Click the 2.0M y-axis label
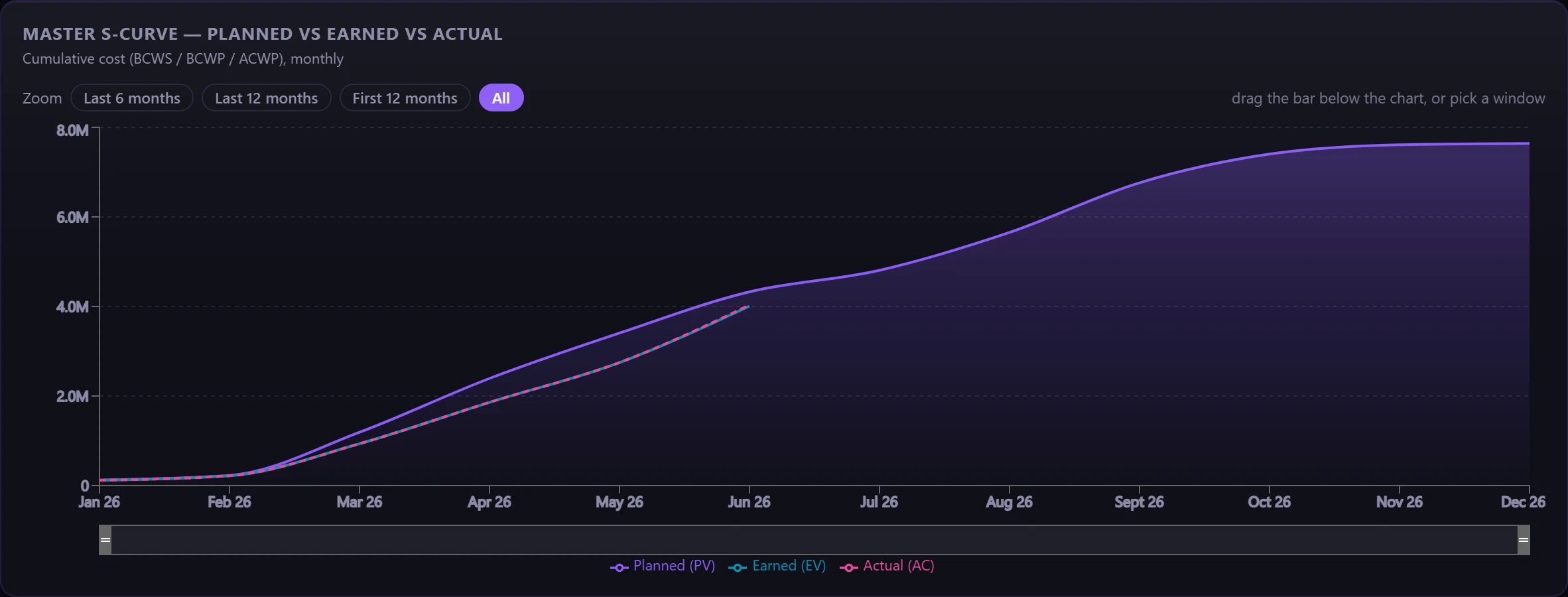This screenshot has width=1568, height=597. 72,397
